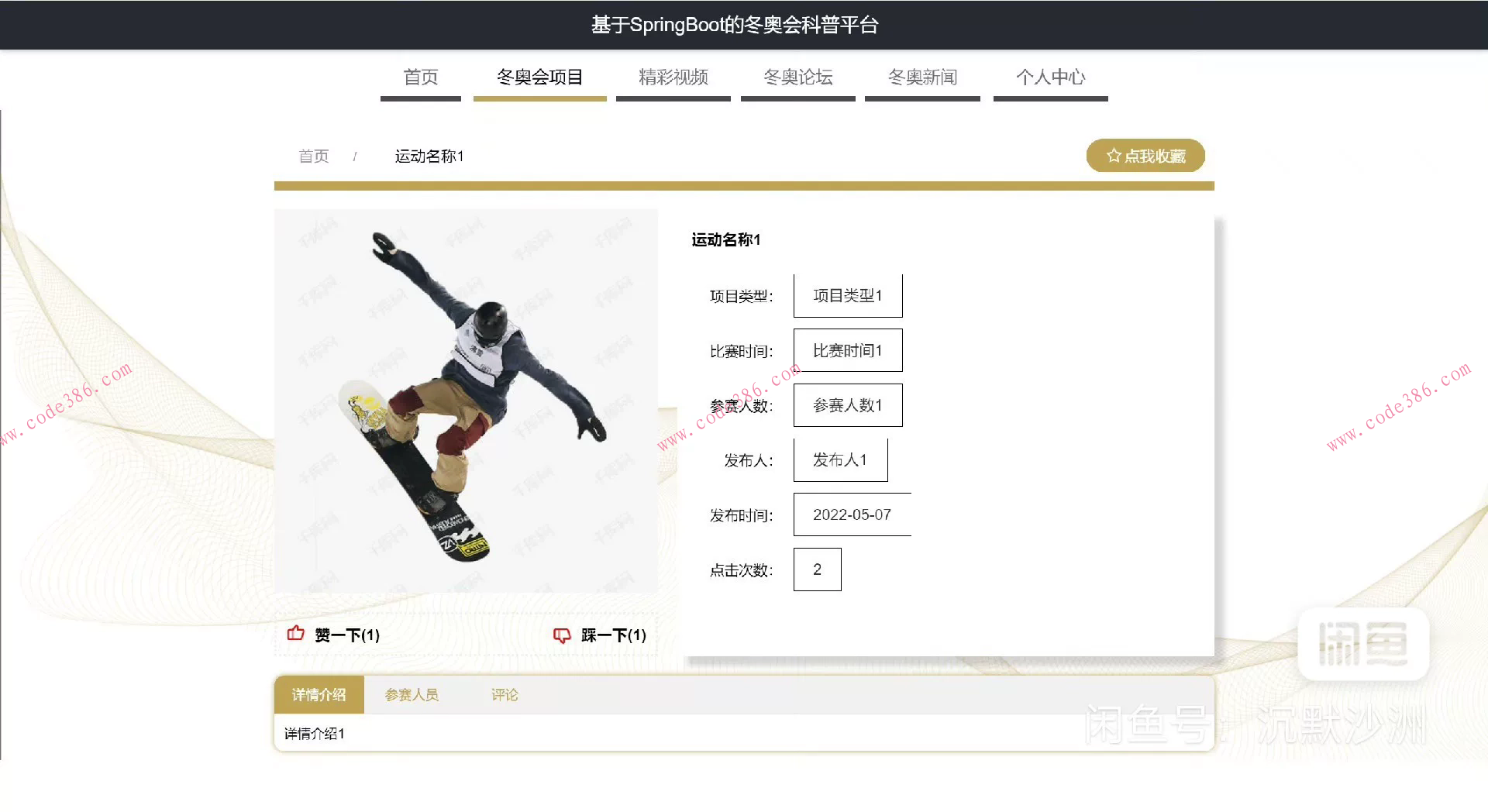Click the star icon inside 点我收藏 button
1488x812 pixels.
click(1111, 155)
